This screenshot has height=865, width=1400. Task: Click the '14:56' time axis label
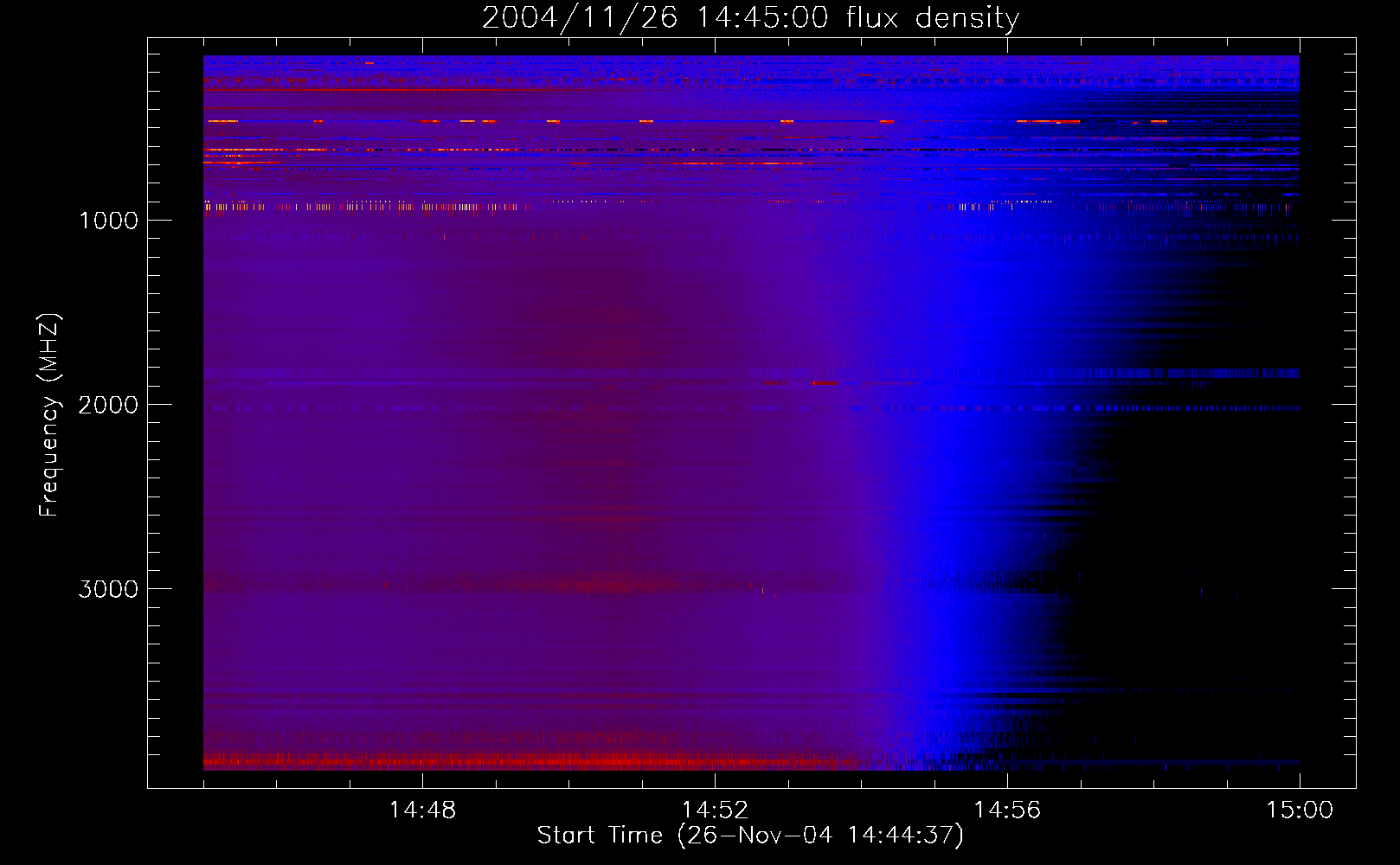click(1007, 811)
